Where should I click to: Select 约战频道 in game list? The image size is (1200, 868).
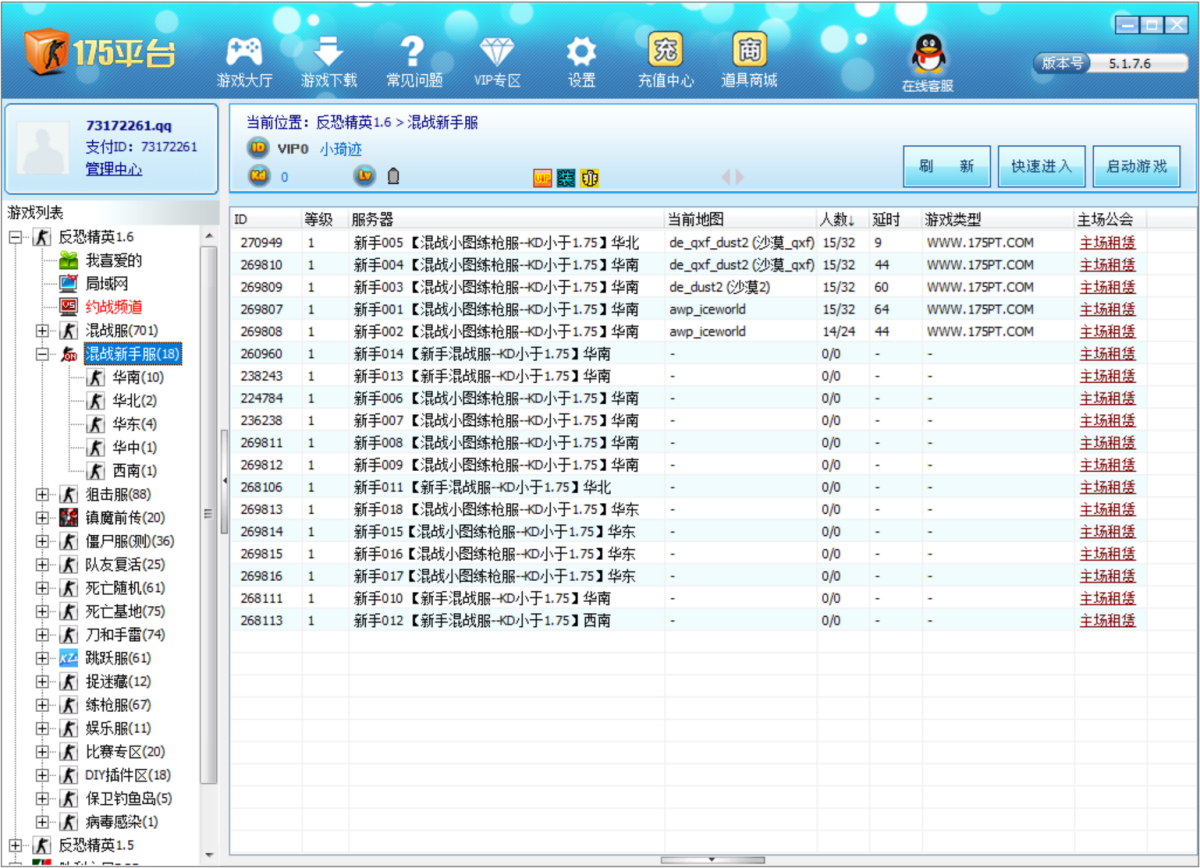point(113,307)
